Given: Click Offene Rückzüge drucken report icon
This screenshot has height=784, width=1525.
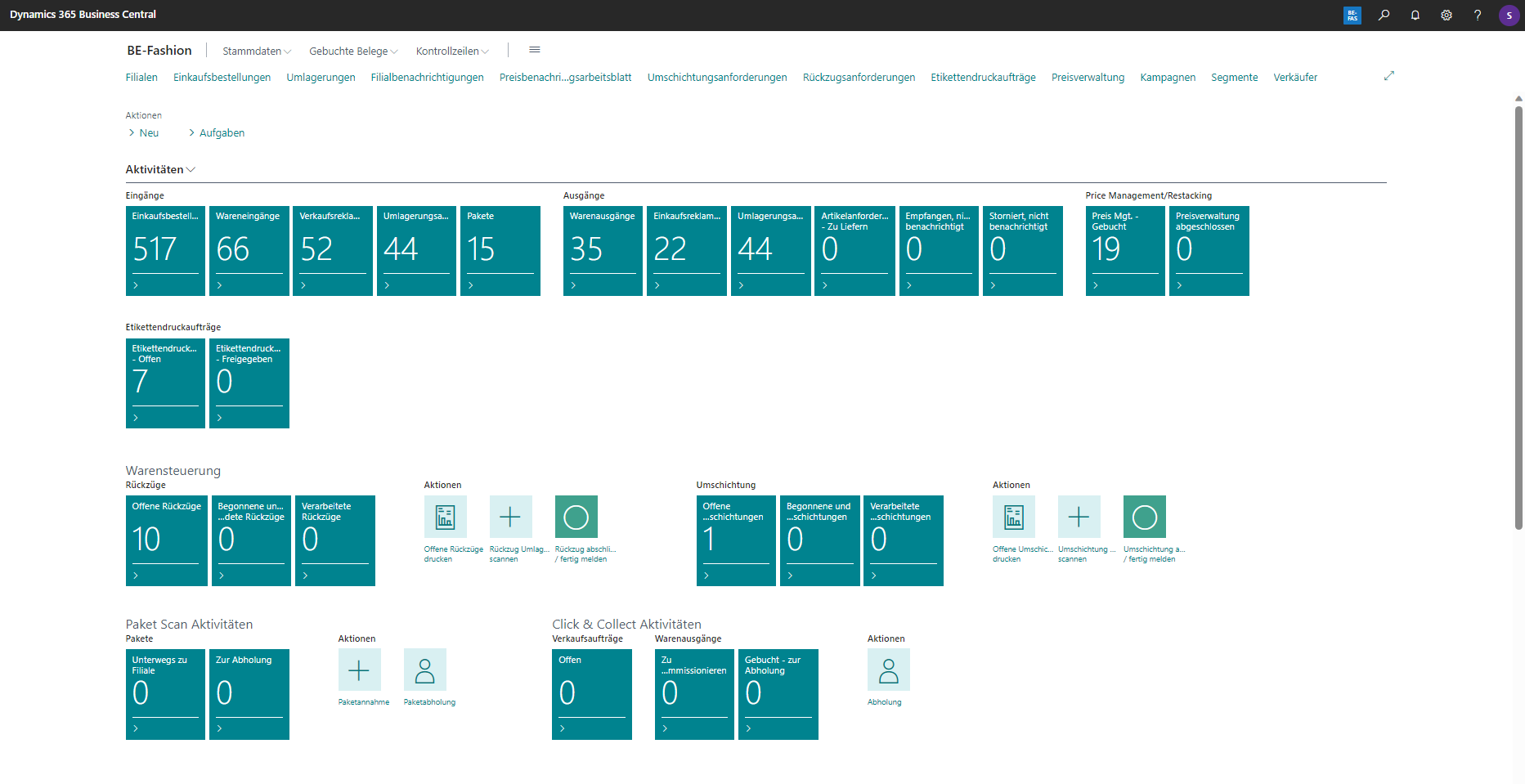Looking at the screenshot, I should tap(445, 517).
